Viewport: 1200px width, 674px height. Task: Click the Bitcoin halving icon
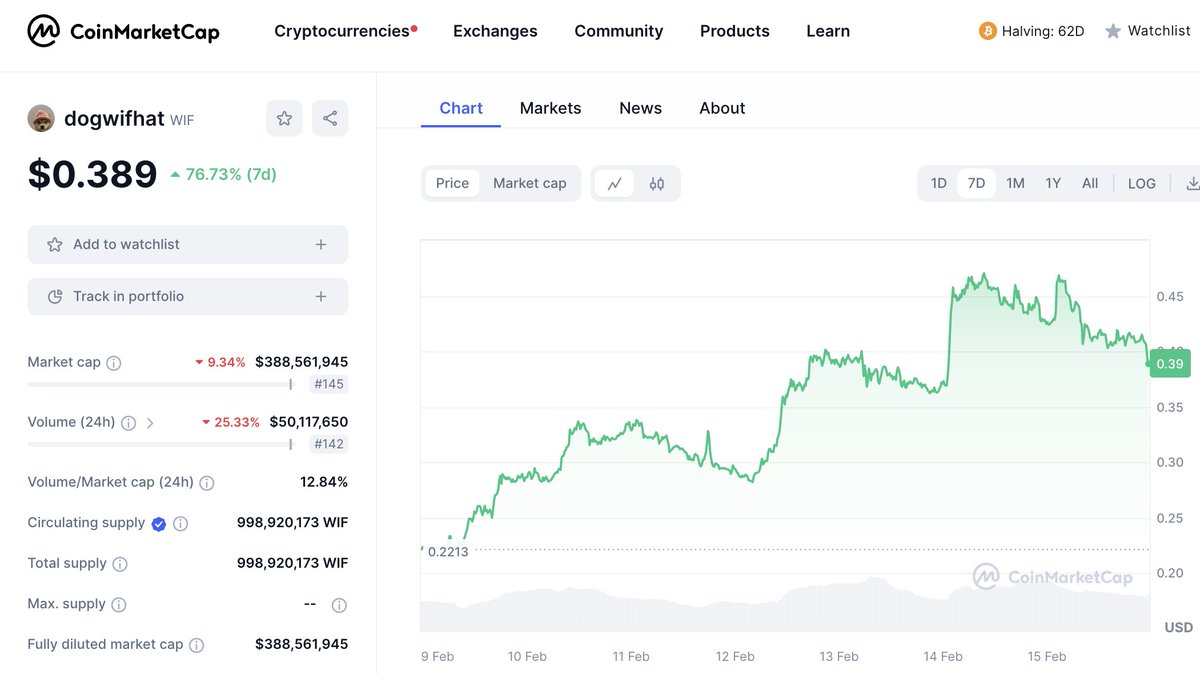[988, 31]
